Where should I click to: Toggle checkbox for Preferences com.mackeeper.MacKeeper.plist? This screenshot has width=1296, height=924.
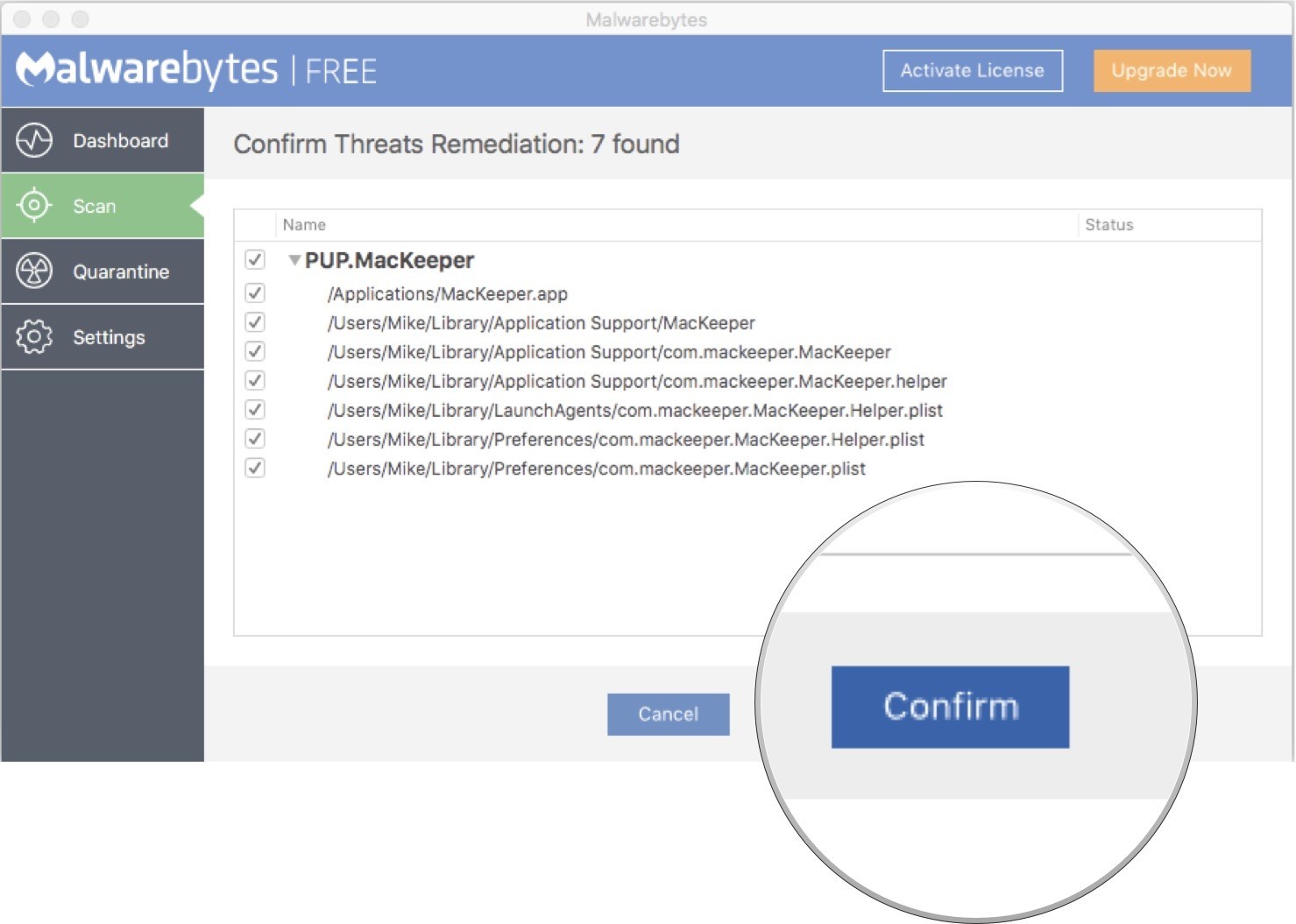coord(255,468)
